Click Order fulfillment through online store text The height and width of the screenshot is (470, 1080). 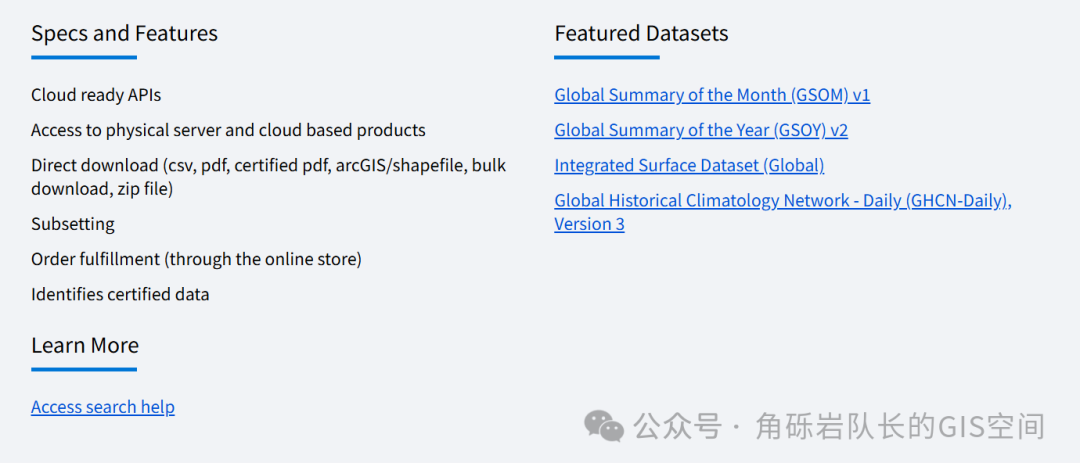click(196, 259)
